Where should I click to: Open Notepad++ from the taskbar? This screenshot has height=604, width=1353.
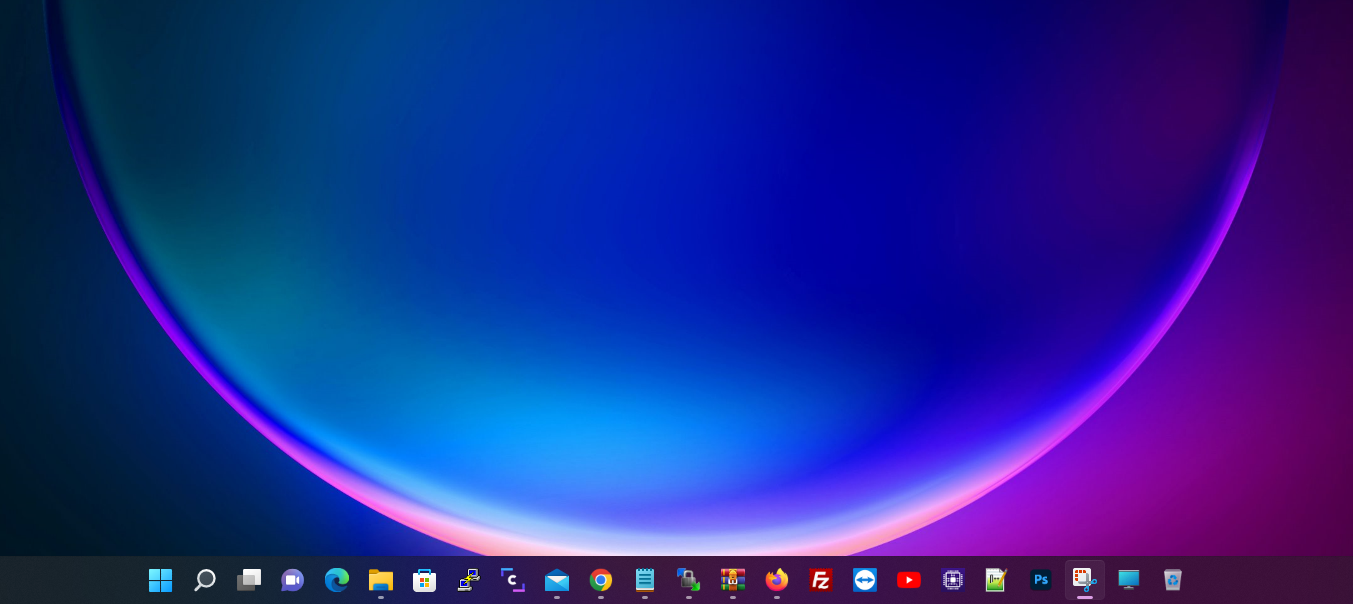pos(996,580)
